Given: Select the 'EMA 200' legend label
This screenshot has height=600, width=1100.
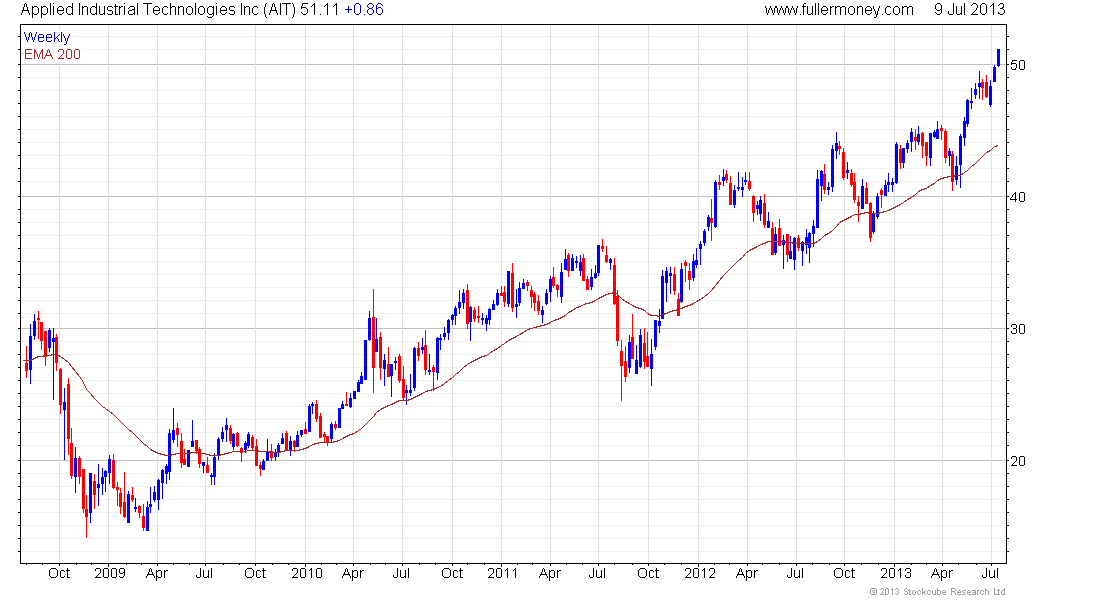Looking at the screenshot, I should pos(52,55).
